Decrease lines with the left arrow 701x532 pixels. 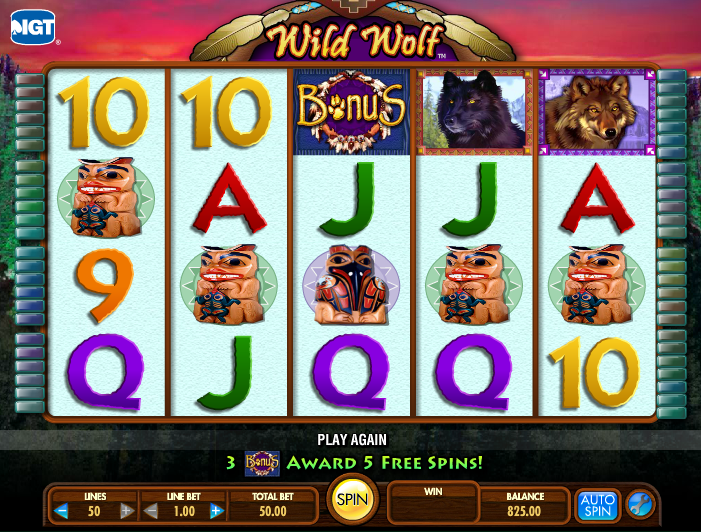coord(60,511)
